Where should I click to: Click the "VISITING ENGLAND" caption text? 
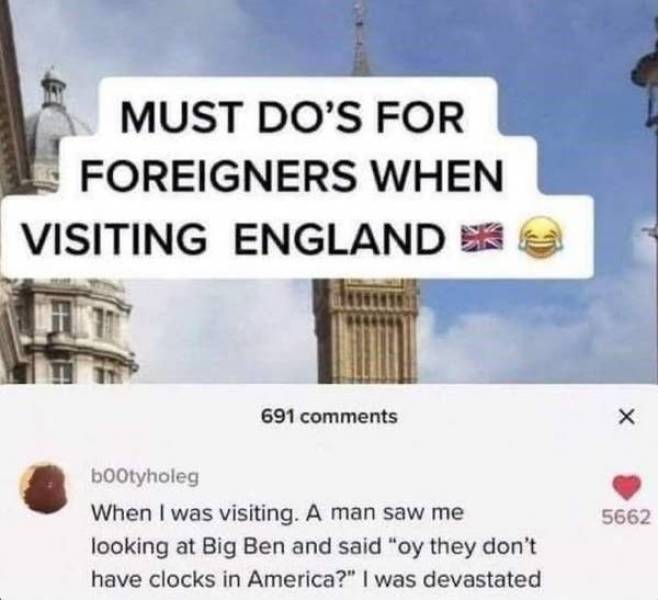click(233, 237)
